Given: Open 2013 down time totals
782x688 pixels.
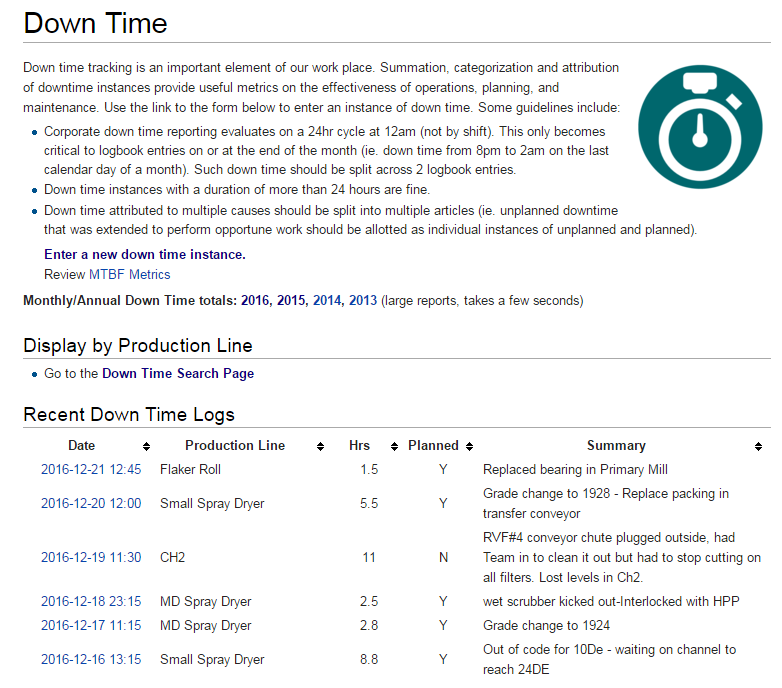Looking at the screenshot, I should tap(363, 301).
